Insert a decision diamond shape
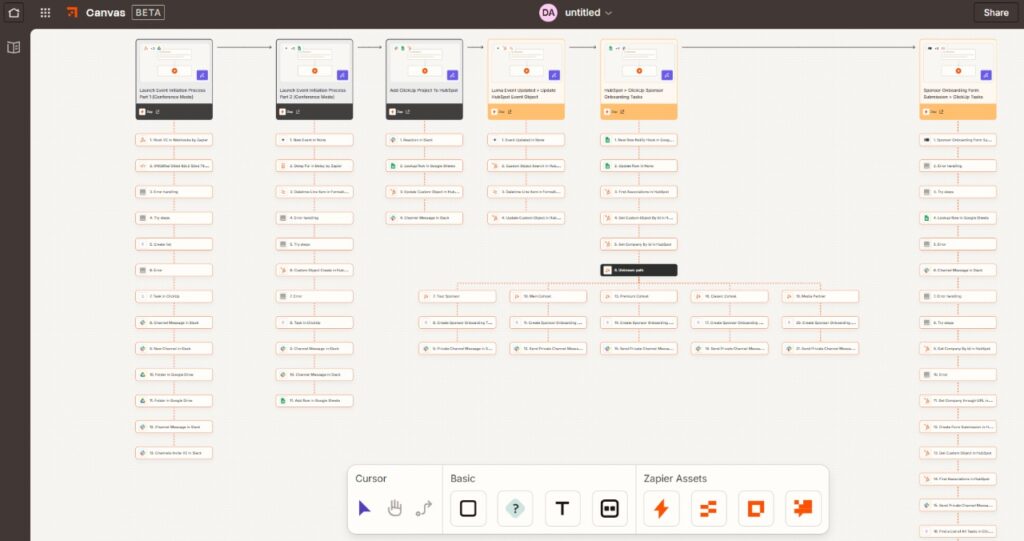This screenshot has width=1024, height=541. (x=515, y=508)
